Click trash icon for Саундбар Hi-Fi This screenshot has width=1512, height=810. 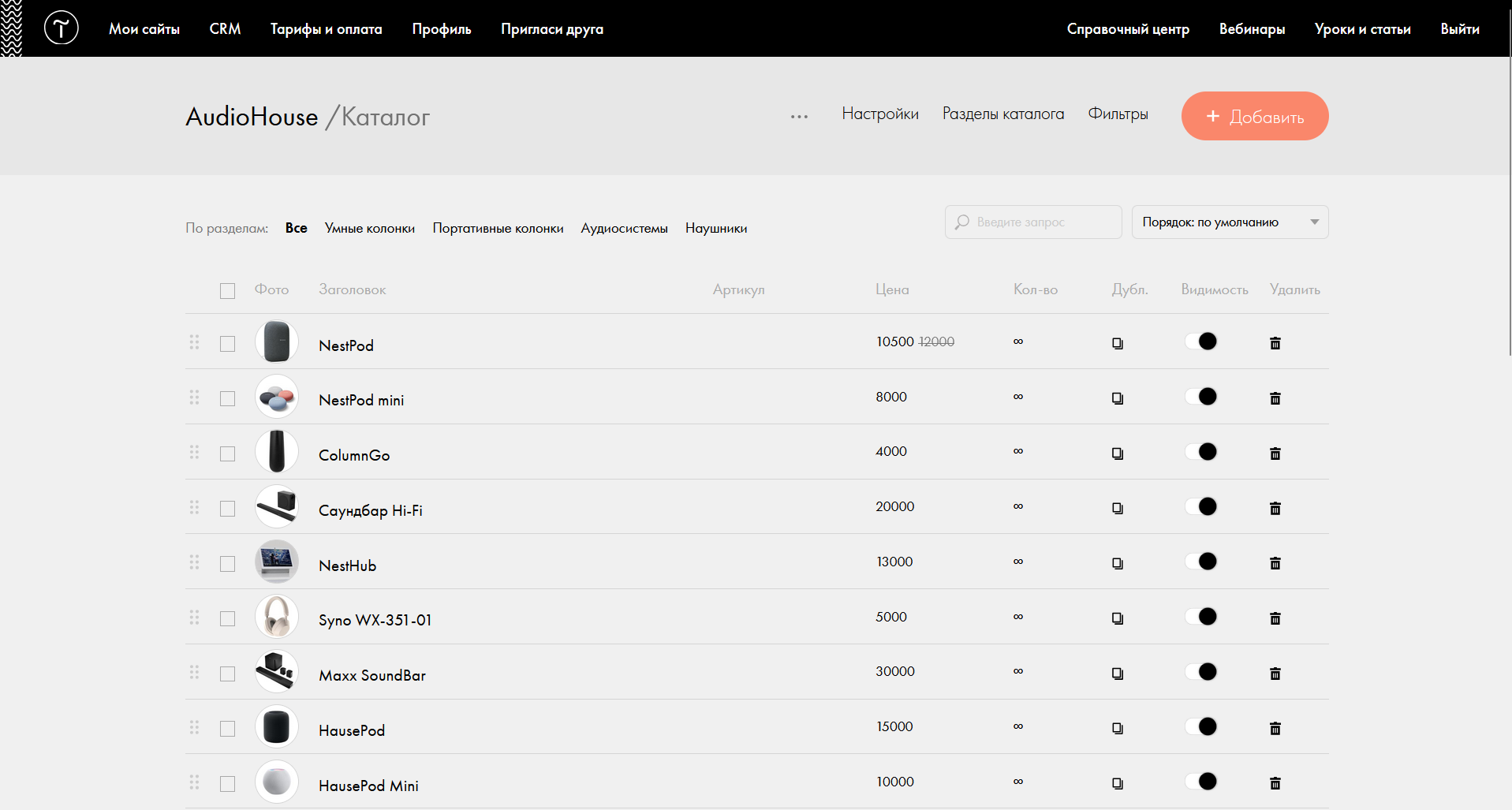1275,508
